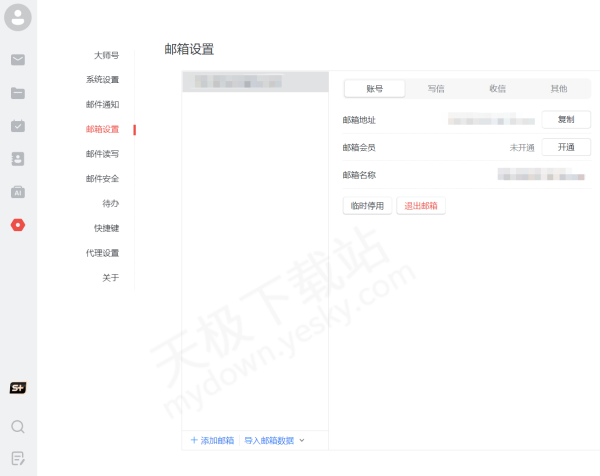Select the 其他 tab
600x476 pixels.
tap(558, 89)
